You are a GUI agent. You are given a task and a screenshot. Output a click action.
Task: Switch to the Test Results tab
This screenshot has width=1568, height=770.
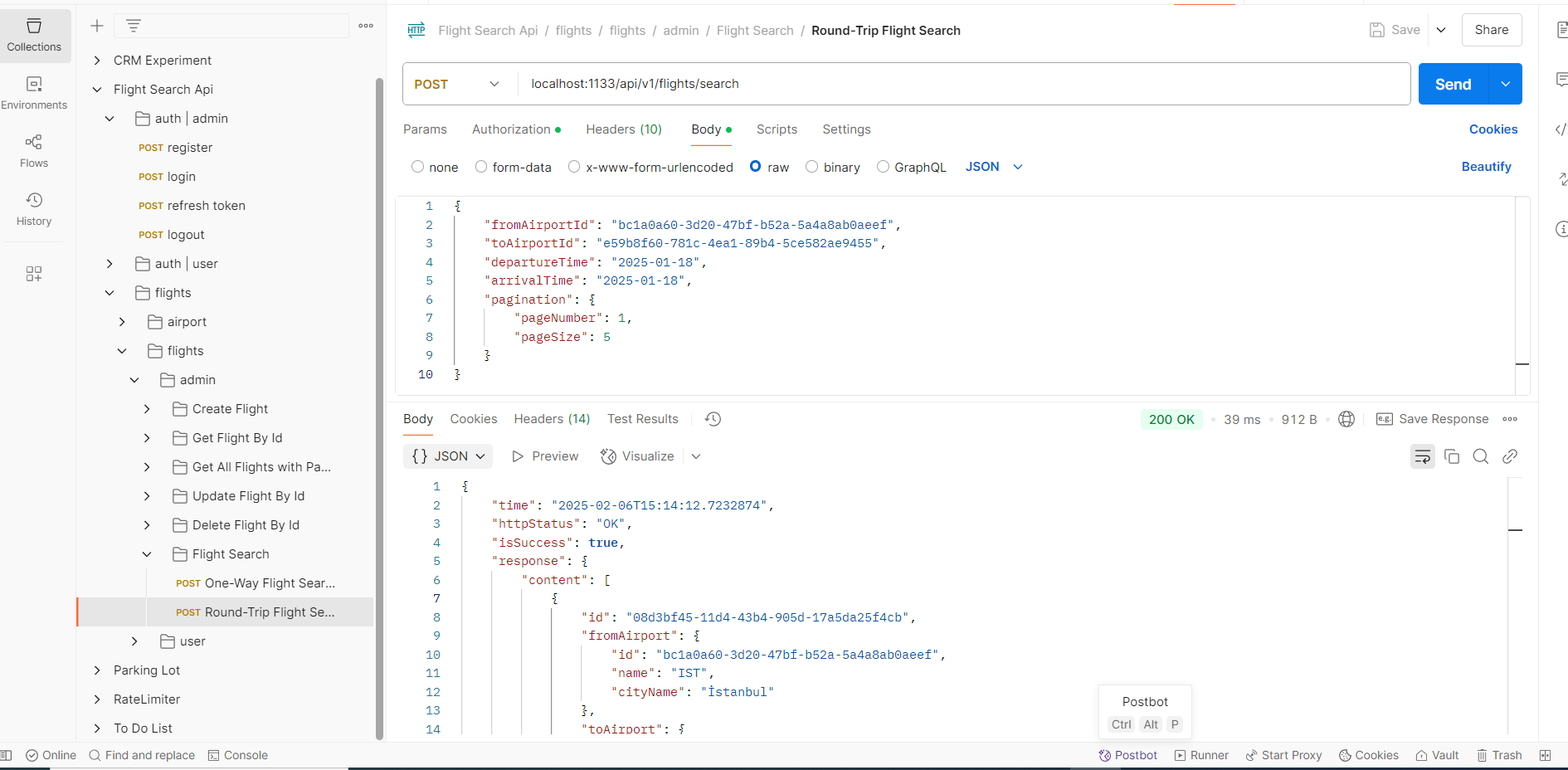coord(643,419)
